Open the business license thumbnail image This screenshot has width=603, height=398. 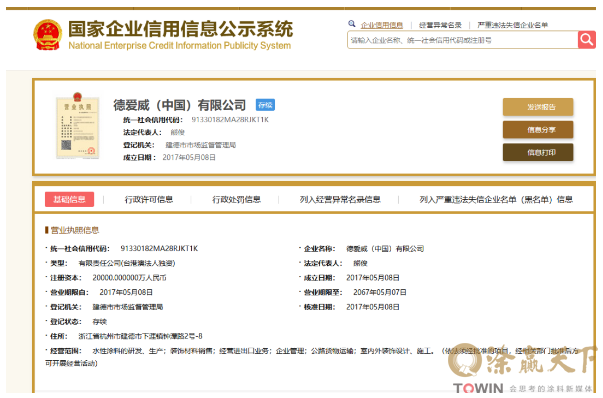(78, 125)
